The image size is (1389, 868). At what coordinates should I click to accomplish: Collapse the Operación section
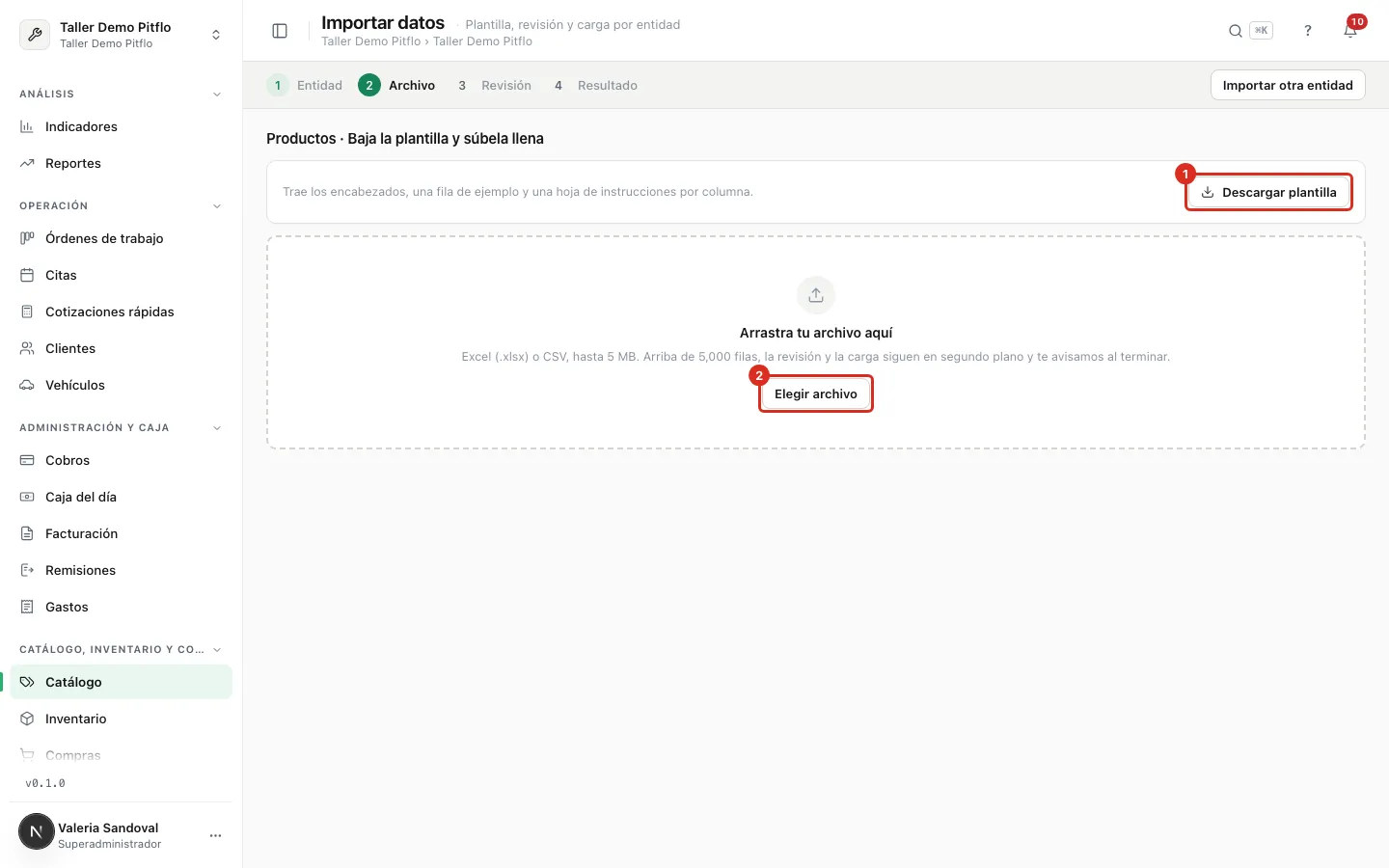(217, 206)
